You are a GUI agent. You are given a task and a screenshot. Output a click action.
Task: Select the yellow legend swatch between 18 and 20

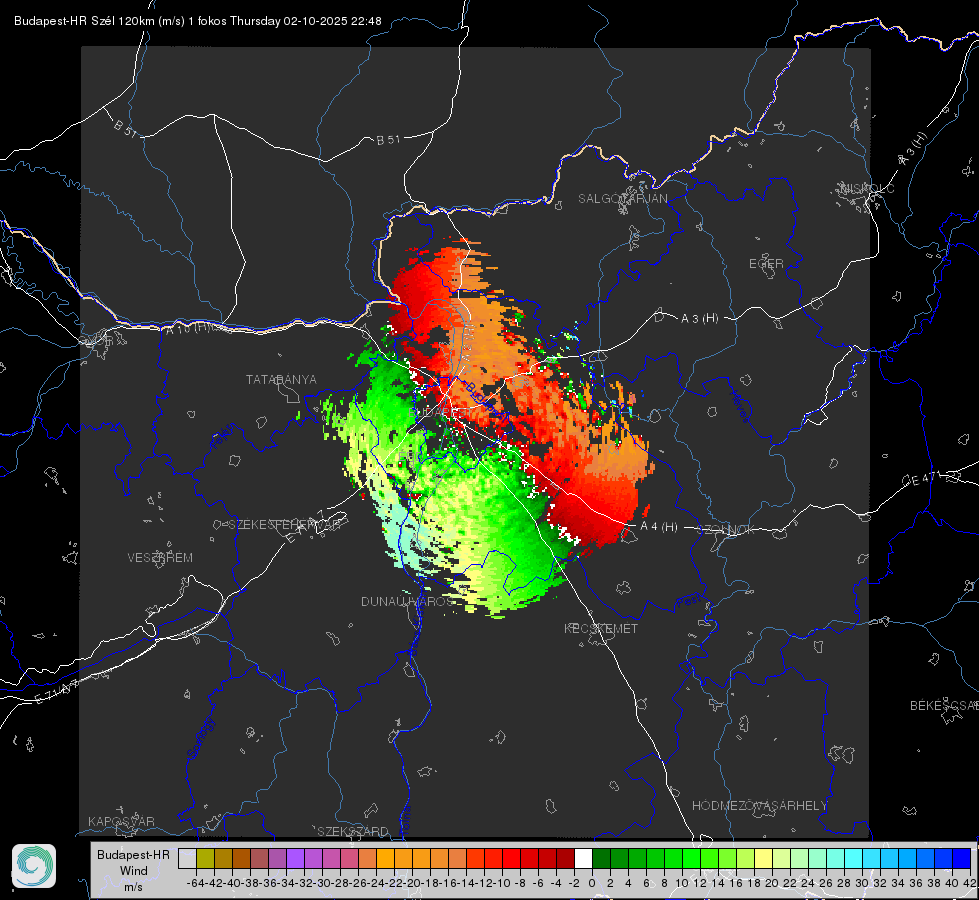[x=763, y=858]
